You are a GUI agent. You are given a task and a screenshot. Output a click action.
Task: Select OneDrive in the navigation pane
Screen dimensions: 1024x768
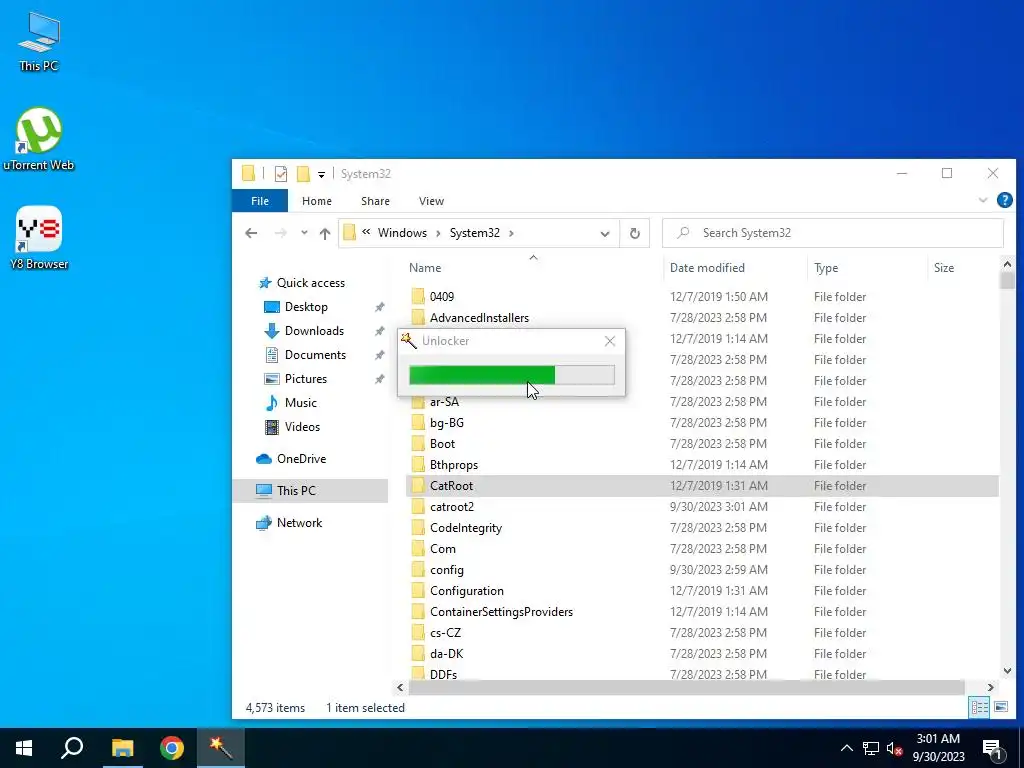point(301,459)
